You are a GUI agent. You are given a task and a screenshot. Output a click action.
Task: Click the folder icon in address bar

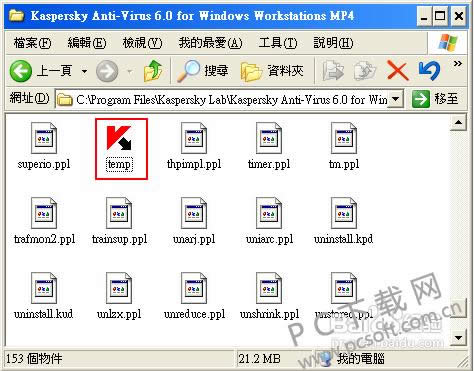coord(65,99)
